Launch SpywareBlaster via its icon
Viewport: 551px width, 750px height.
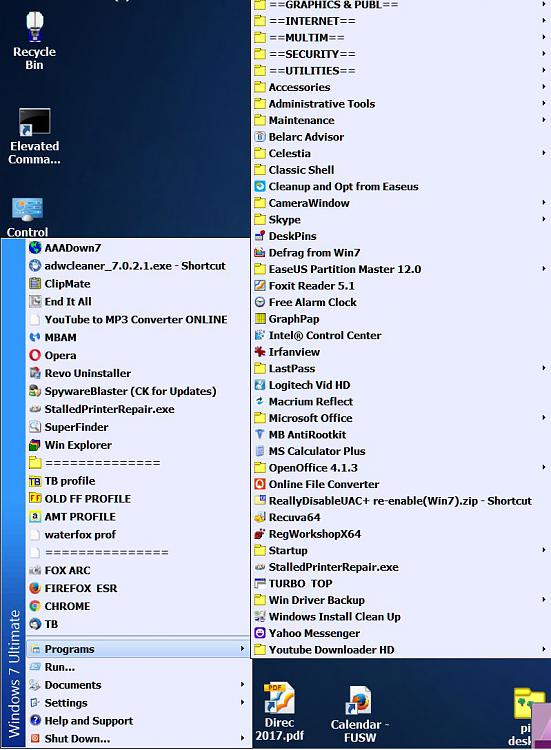35,391
